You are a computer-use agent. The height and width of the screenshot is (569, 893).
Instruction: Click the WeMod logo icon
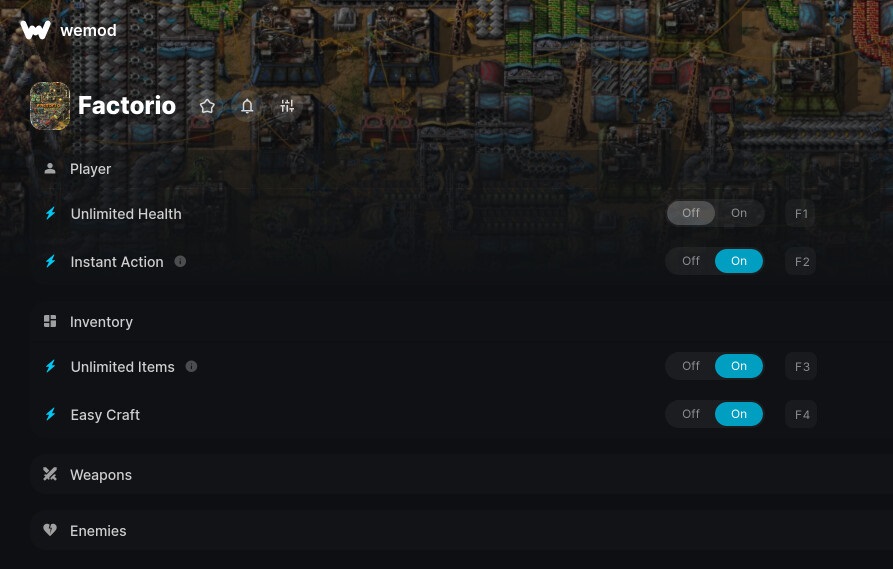[x=35, y=30]
